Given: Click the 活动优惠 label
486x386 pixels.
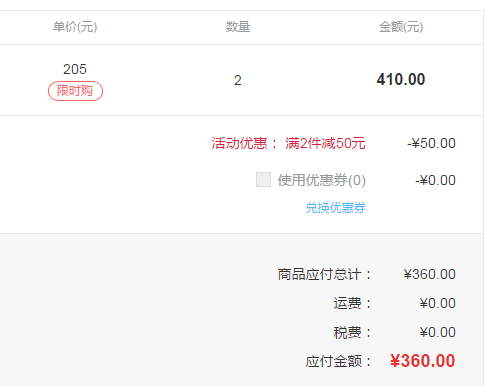Looking at the screenshot, I should coord(240,143).
